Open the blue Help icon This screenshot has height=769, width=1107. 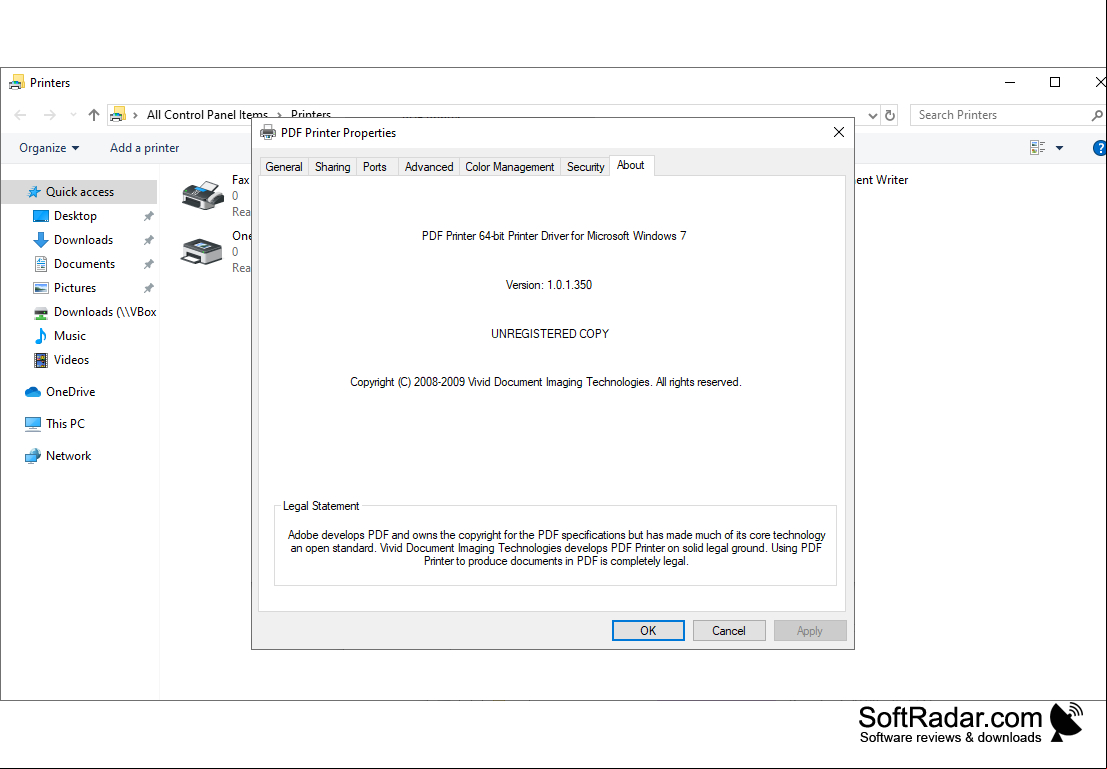click(1100, 148)
